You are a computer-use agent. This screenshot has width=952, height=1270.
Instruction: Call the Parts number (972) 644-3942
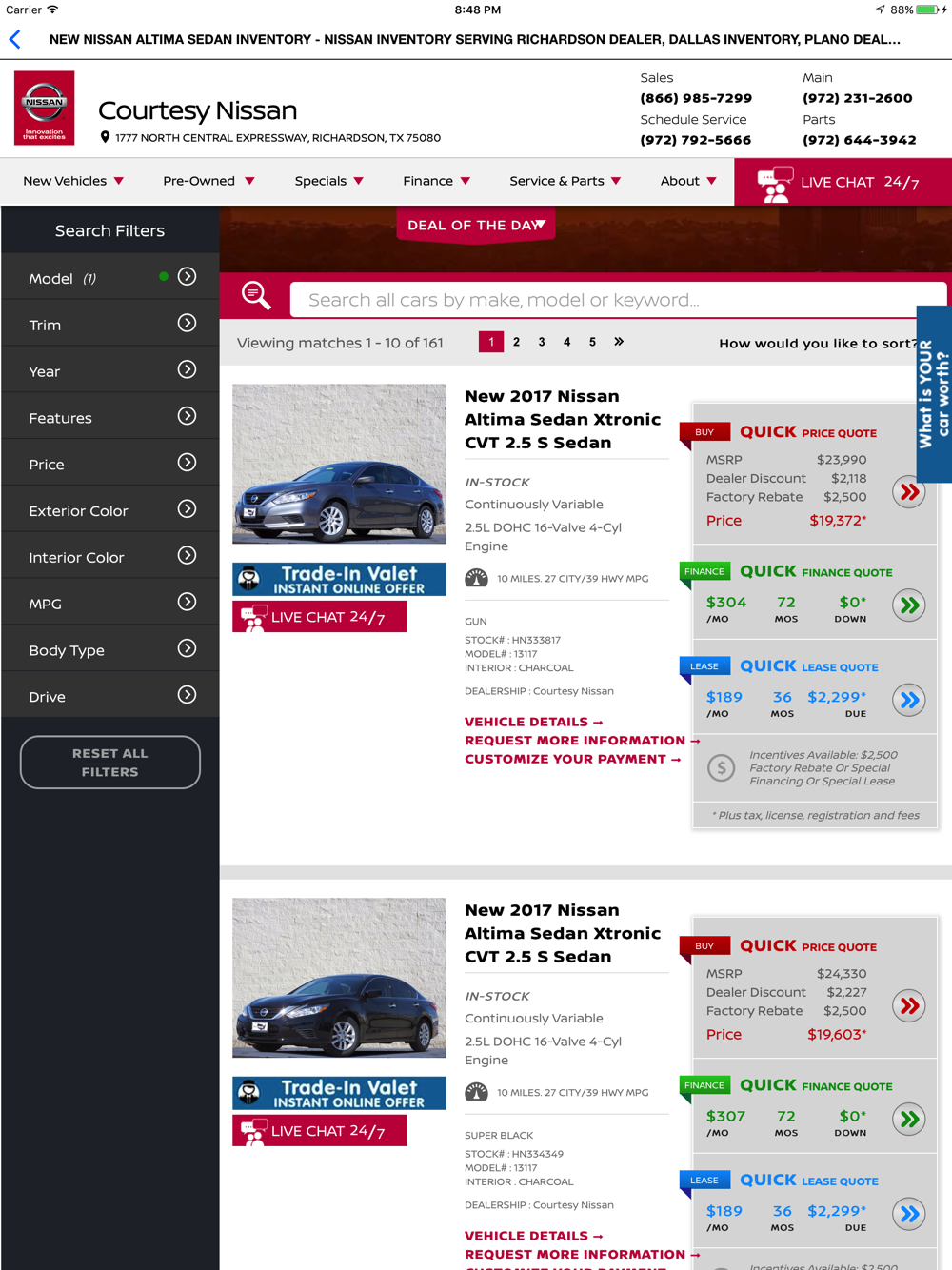[859, 140]
